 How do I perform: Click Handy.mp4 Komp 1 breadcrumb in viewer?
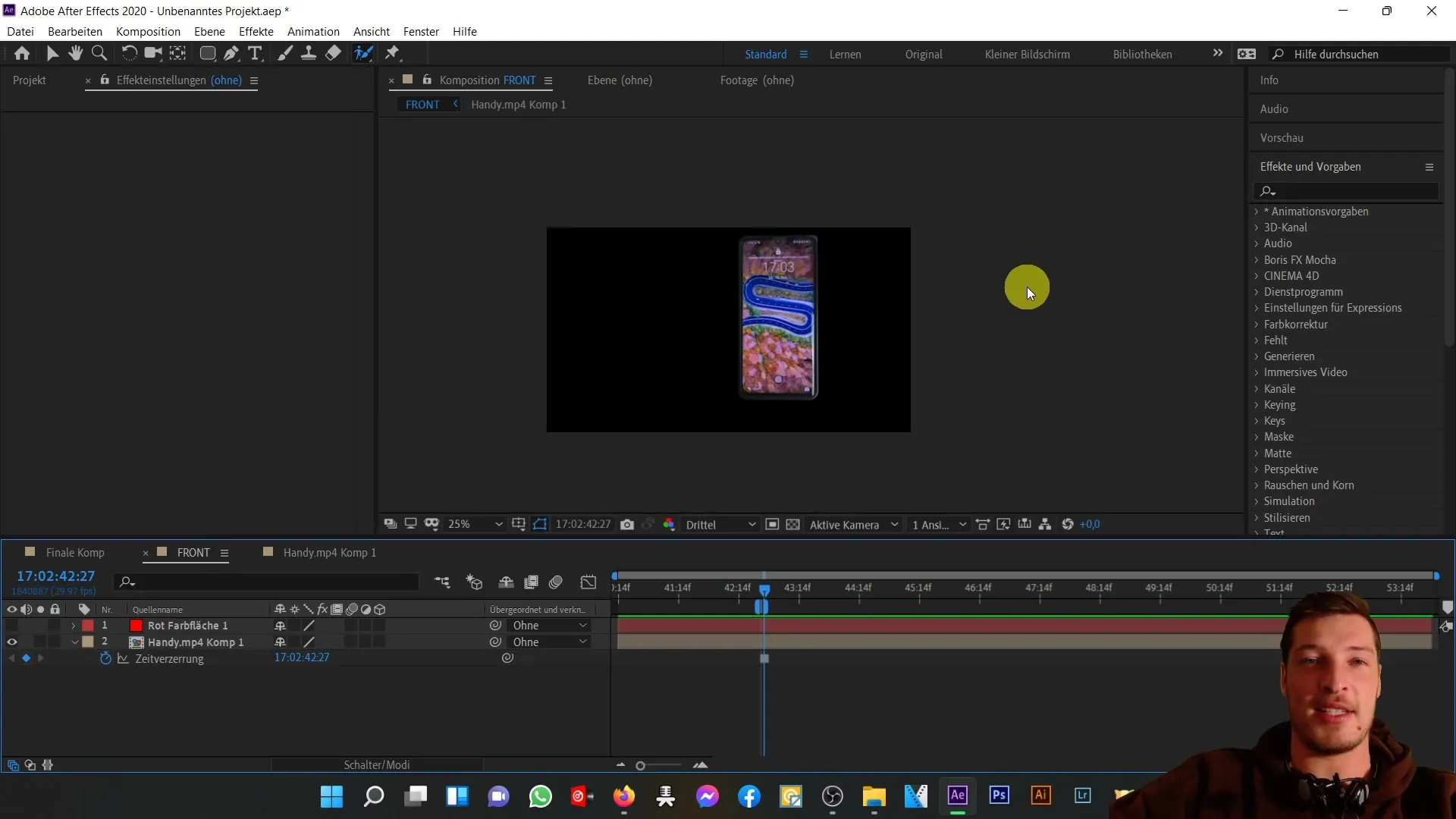[x=519, y=105]
